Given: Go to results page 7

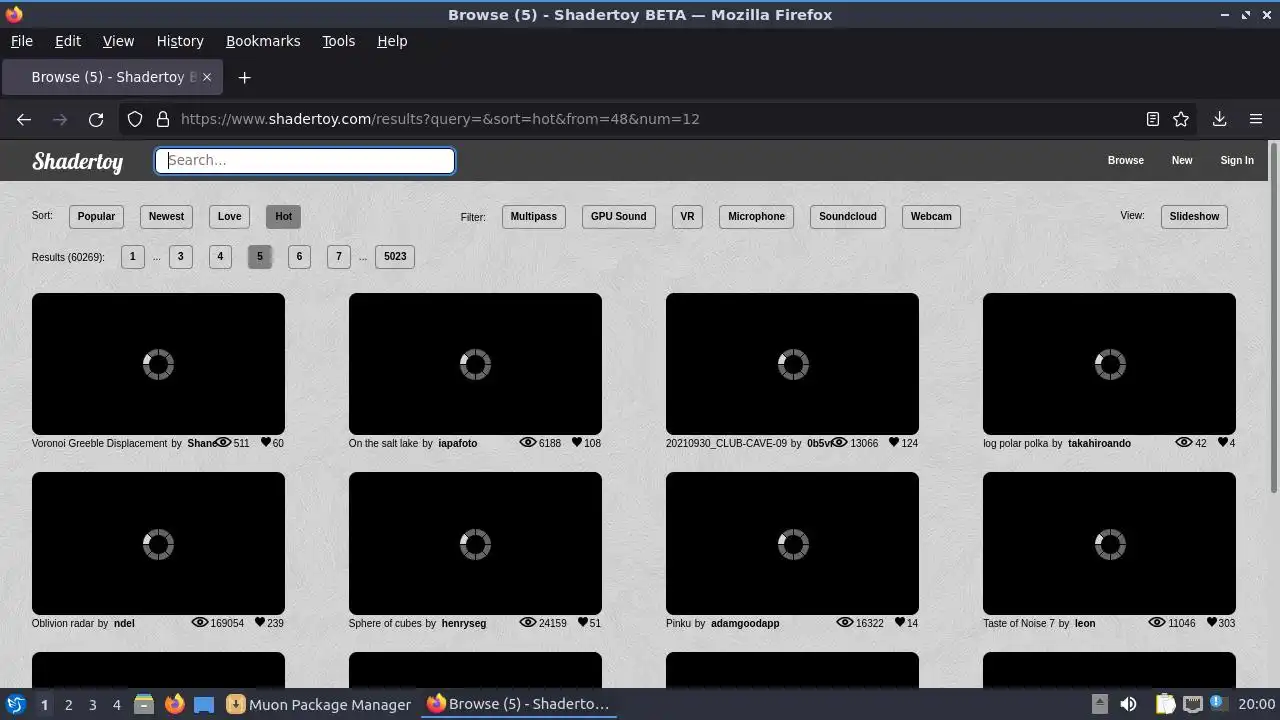Looking at the screenshot, I should pyautogui.click(x=338, y=256).
